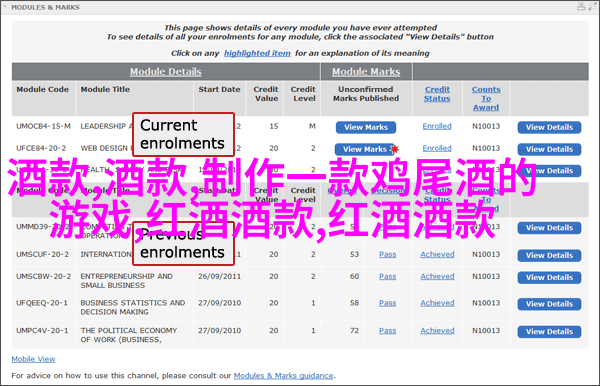
Task: Click the red star beside View Marks
Action: click(x=395, y=149)
